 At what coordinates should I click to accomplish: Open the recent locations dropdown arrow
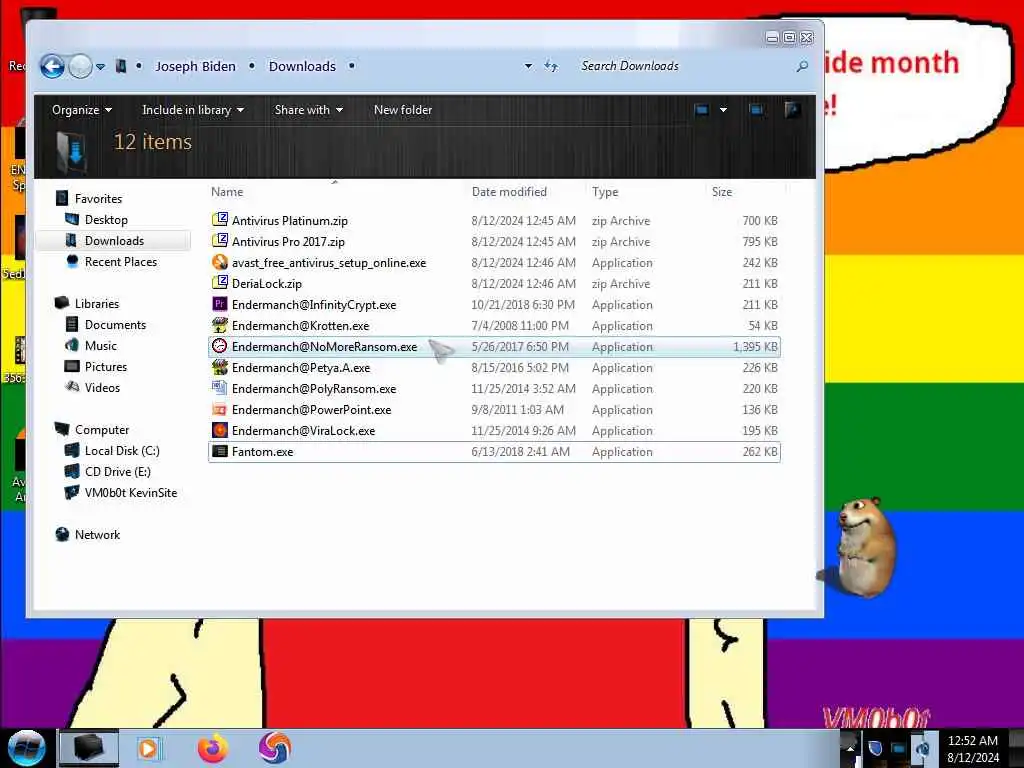[x=101, y=67]
